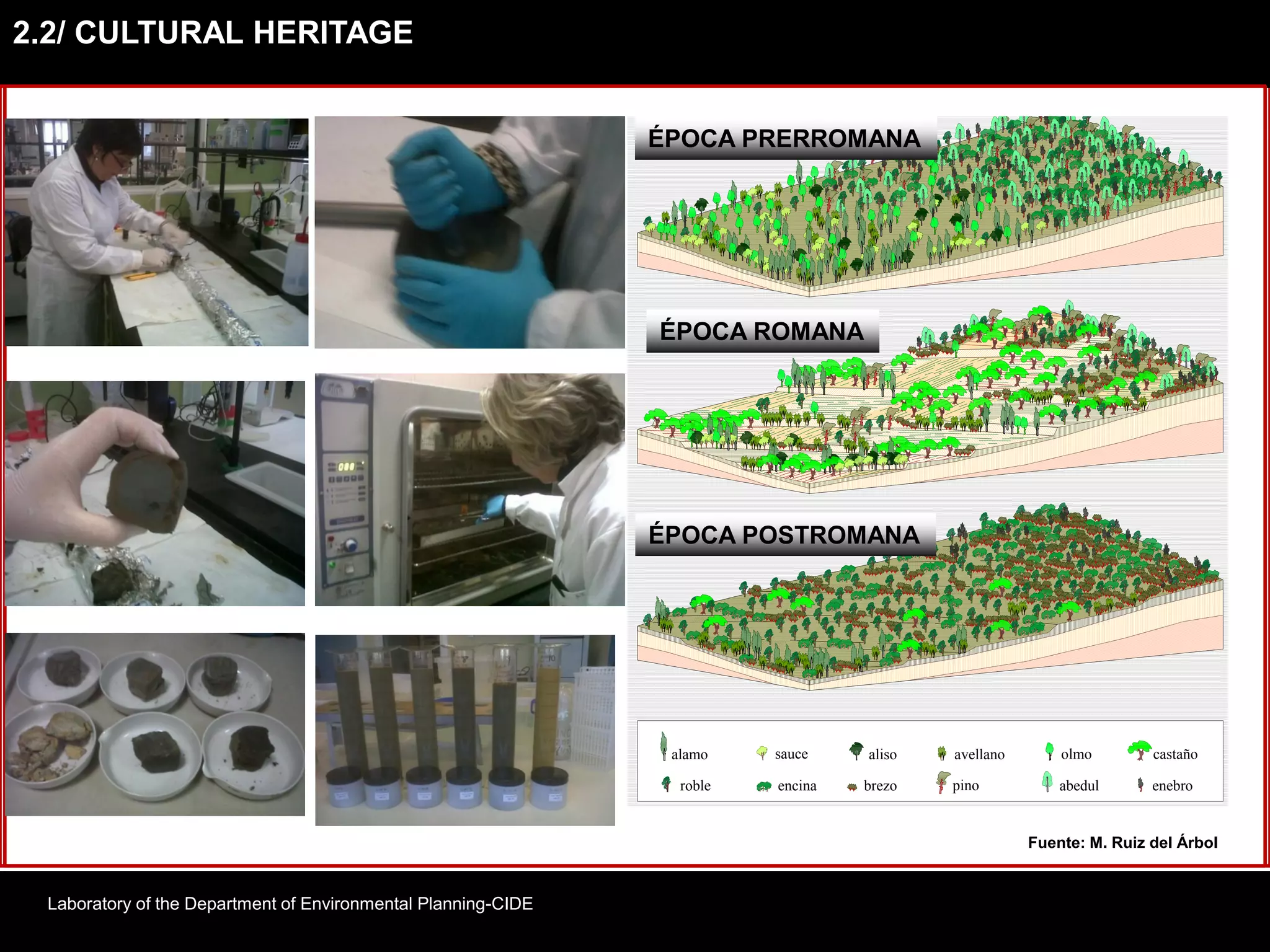Click the enebro tree legend icon

(1140, 785)
